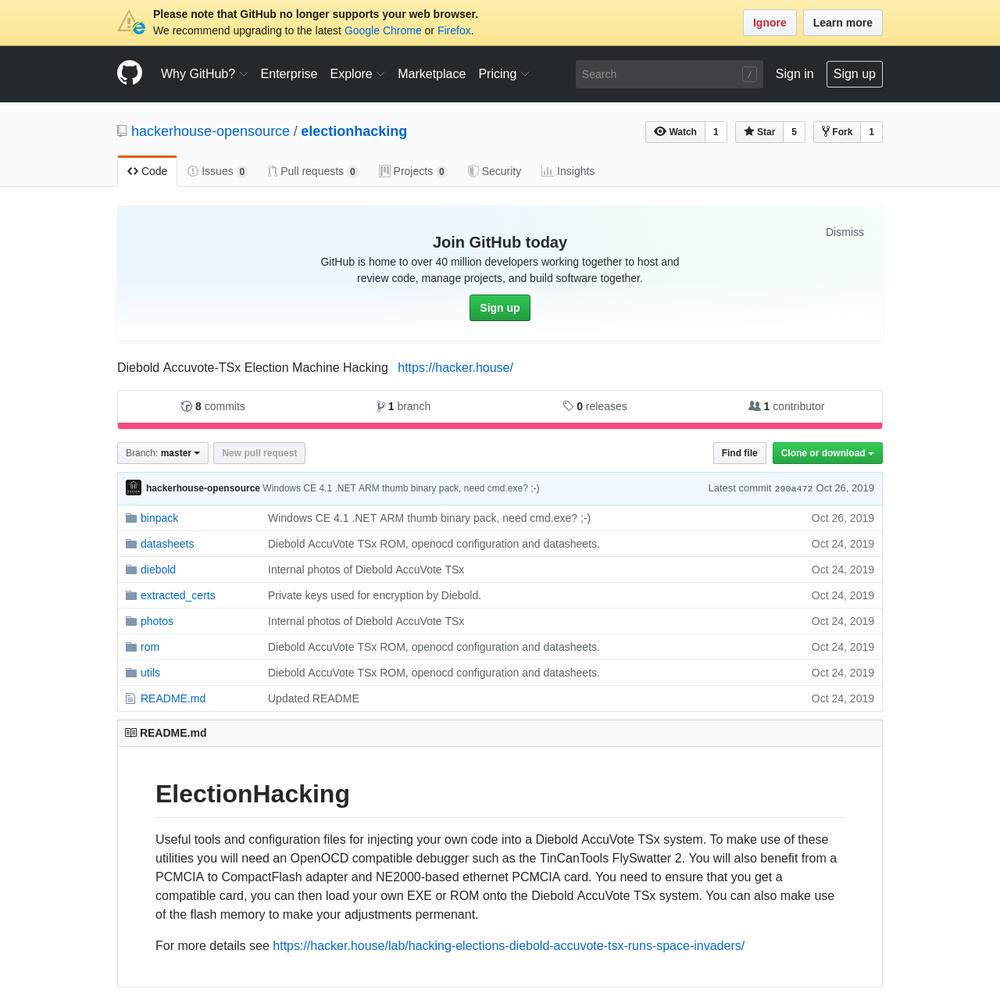Open the Branch: master dropdown
Image resolution: width=1000 pixels, height=1000 pixels.
tap(163, 453)
